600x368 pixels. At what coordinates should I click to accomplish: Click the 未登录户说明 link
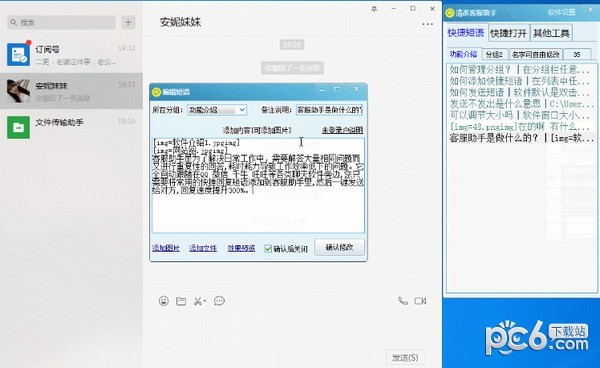click(x=342, y=130)
